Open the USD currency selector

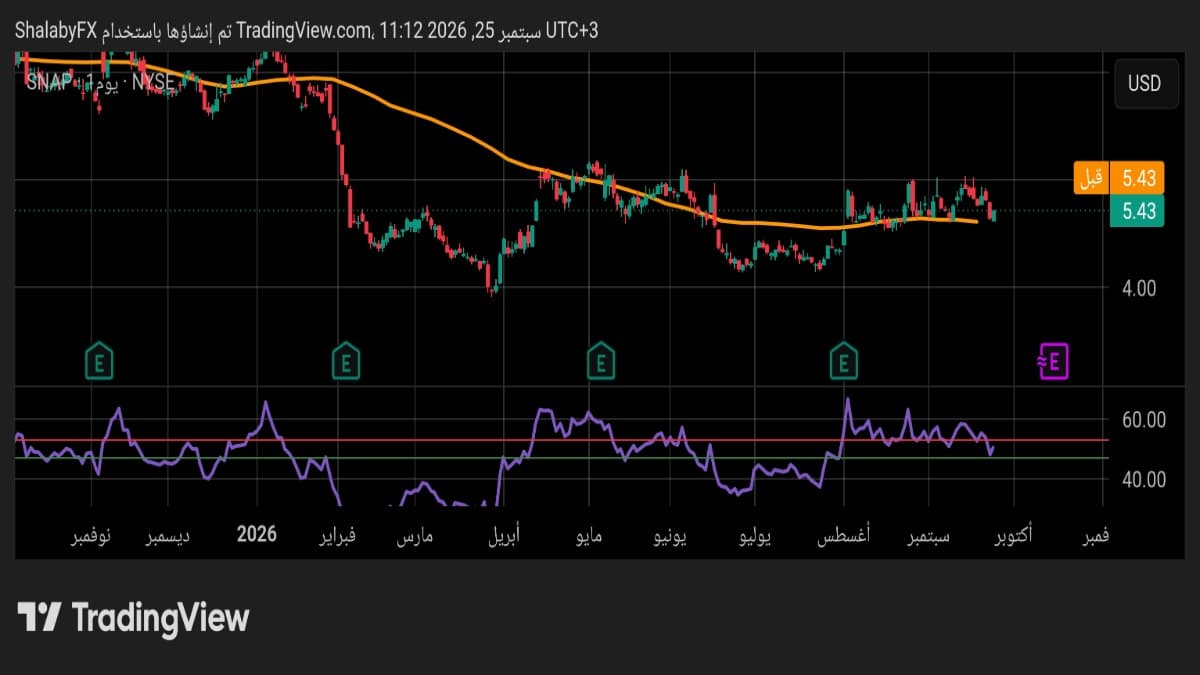(x=1144, y=84)
